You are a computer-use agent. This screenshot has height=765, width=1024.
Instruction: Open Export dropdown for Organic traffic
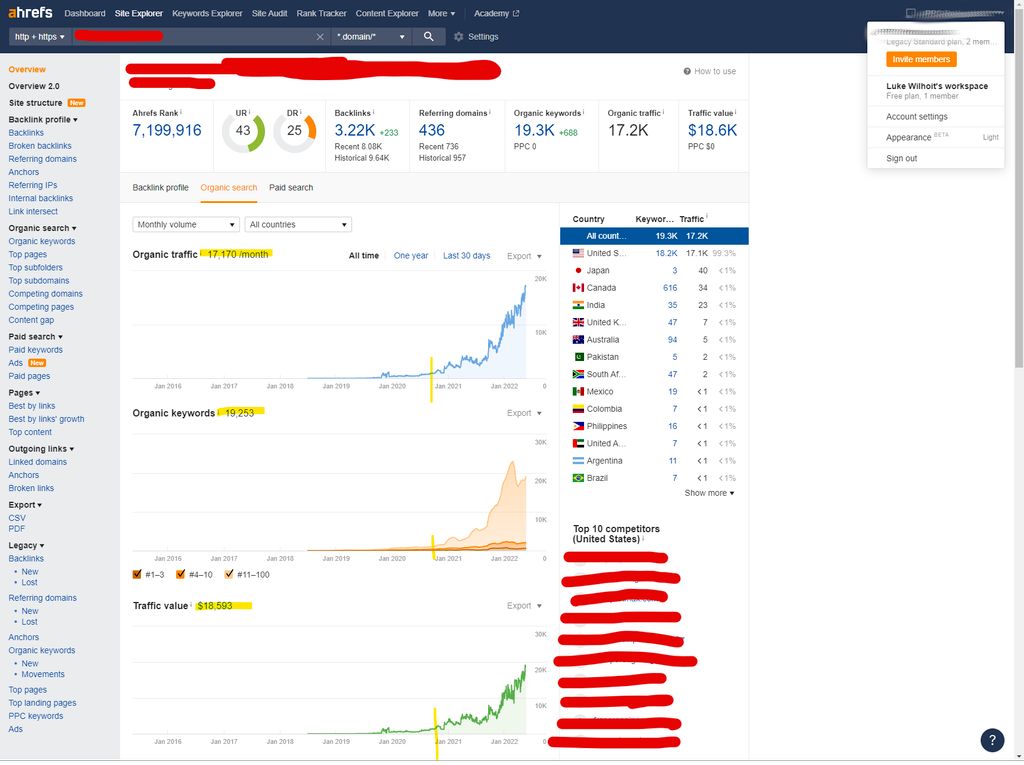524,256
